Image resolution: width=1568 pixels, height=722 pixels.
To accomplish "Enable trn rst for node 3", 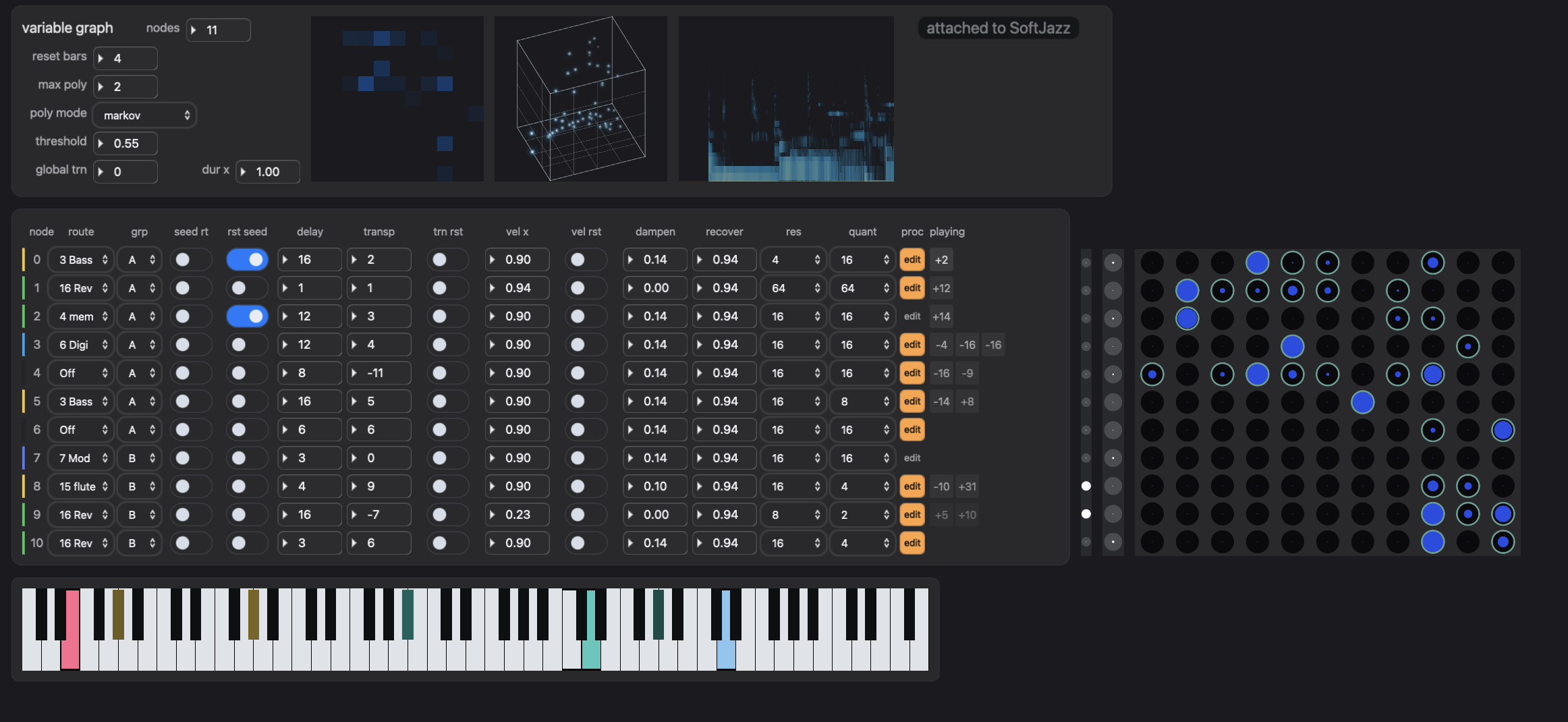I will (447, 345).
